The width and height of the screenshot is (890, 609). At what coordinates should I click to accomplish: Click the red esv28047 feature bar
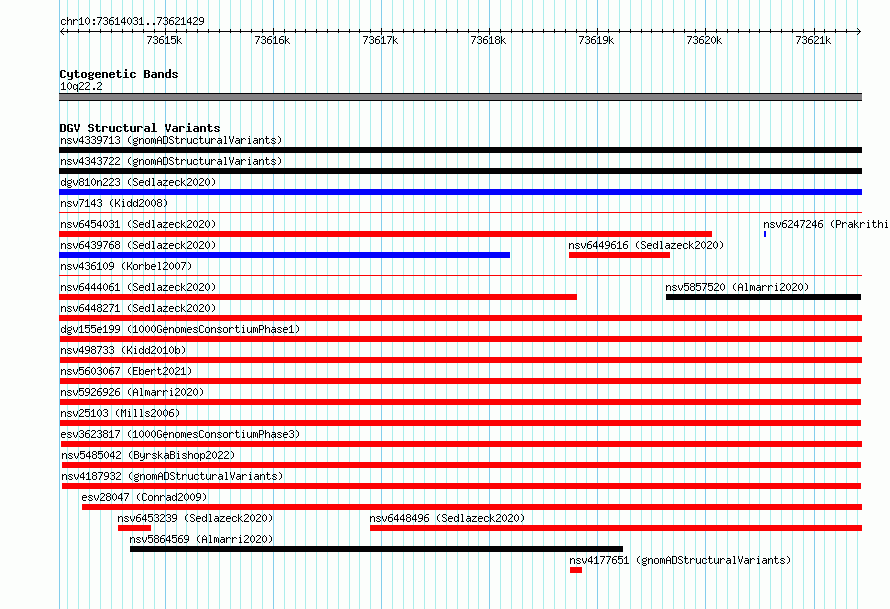pyautogui.click(x=472, y=507)
